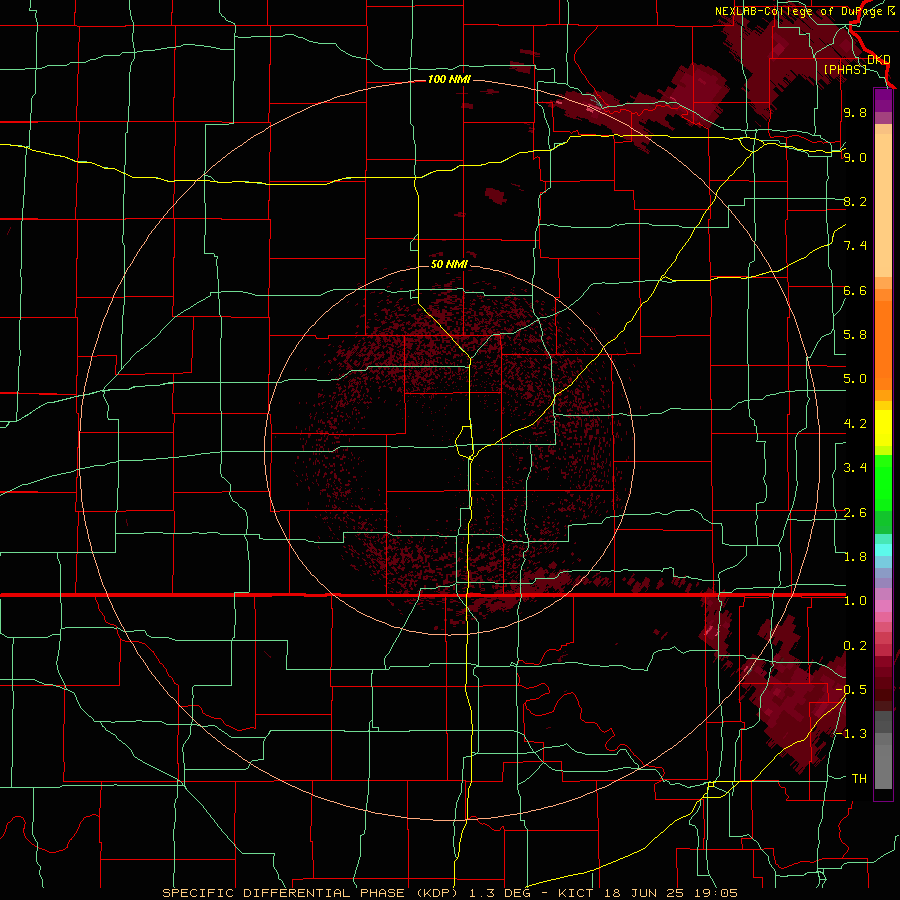900x900 pixels.
Task: Pick the yellow segment of the color bar
Action: pos(883,429)
